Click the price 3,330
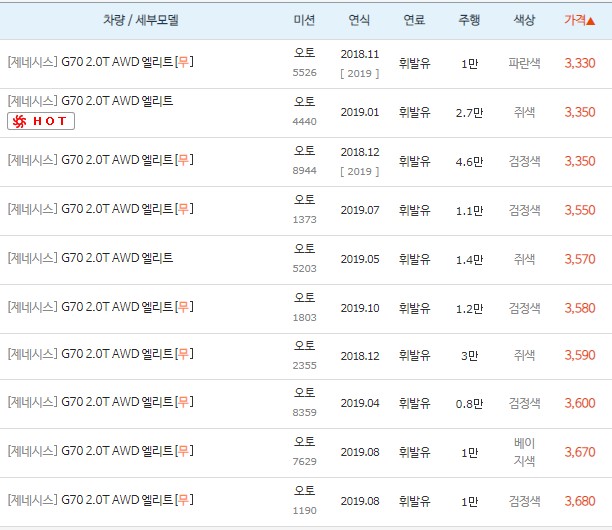This screenshot has height=530, width=612. (x=580, y=63)
